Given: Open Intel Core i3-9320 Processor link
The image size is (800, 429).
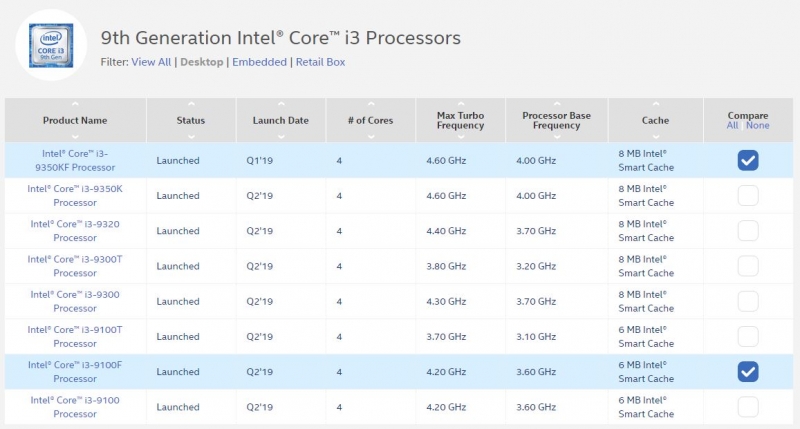Looking at the screenshot, I should coord(75,231).
